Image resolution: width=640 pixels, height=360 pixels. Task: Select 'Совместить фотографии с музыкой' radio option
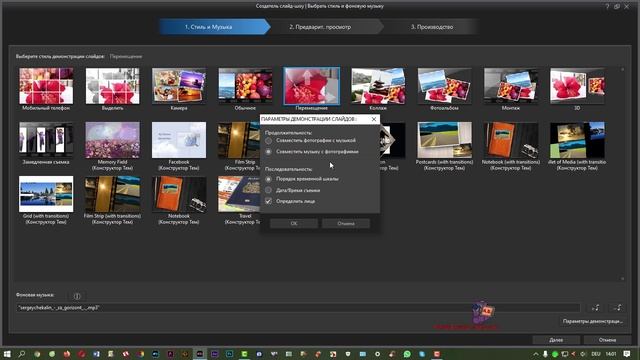[268, 141]
